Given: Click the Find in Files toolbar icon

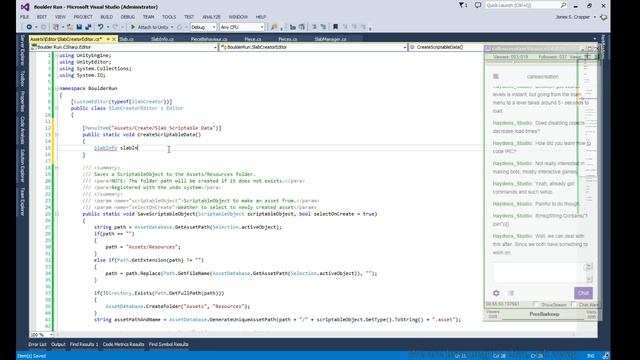Looking at the screenshot, I should tap(274, 27).
